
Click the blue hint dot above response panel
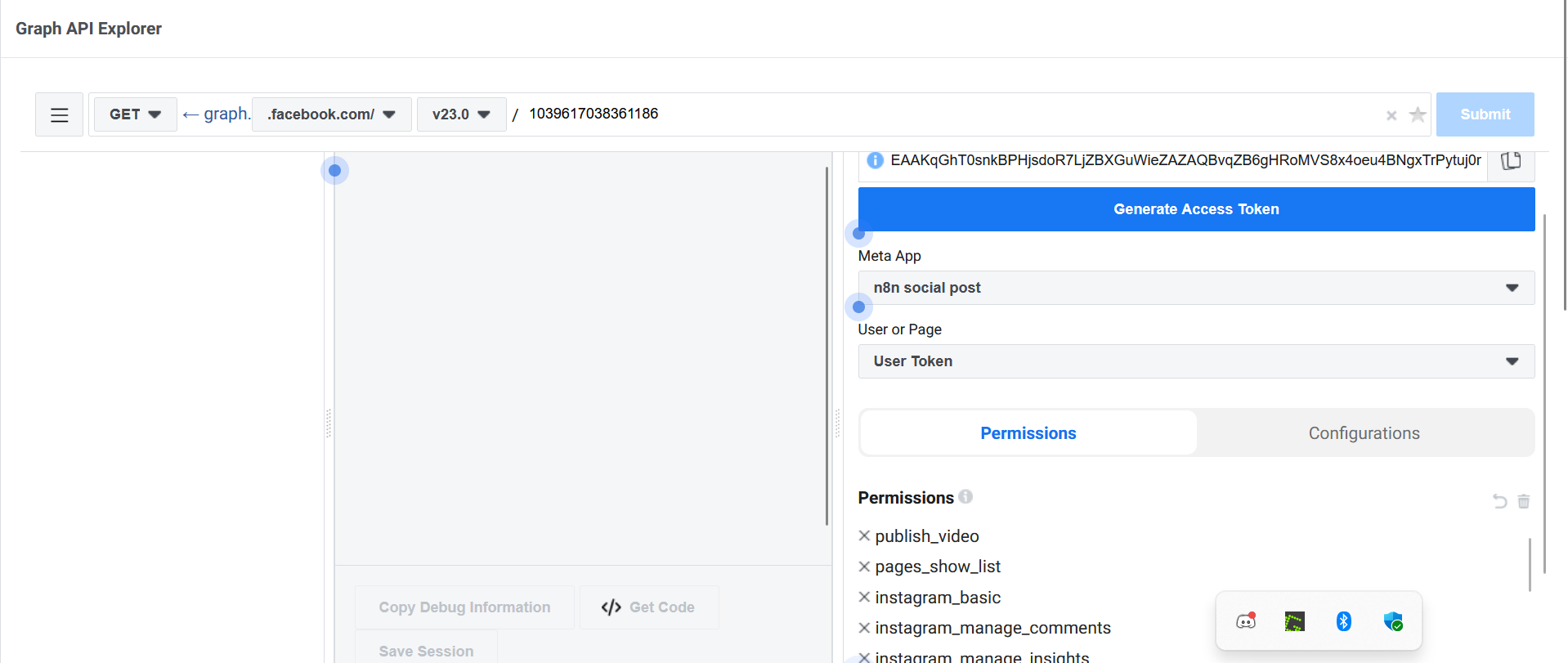pos(334,170)
